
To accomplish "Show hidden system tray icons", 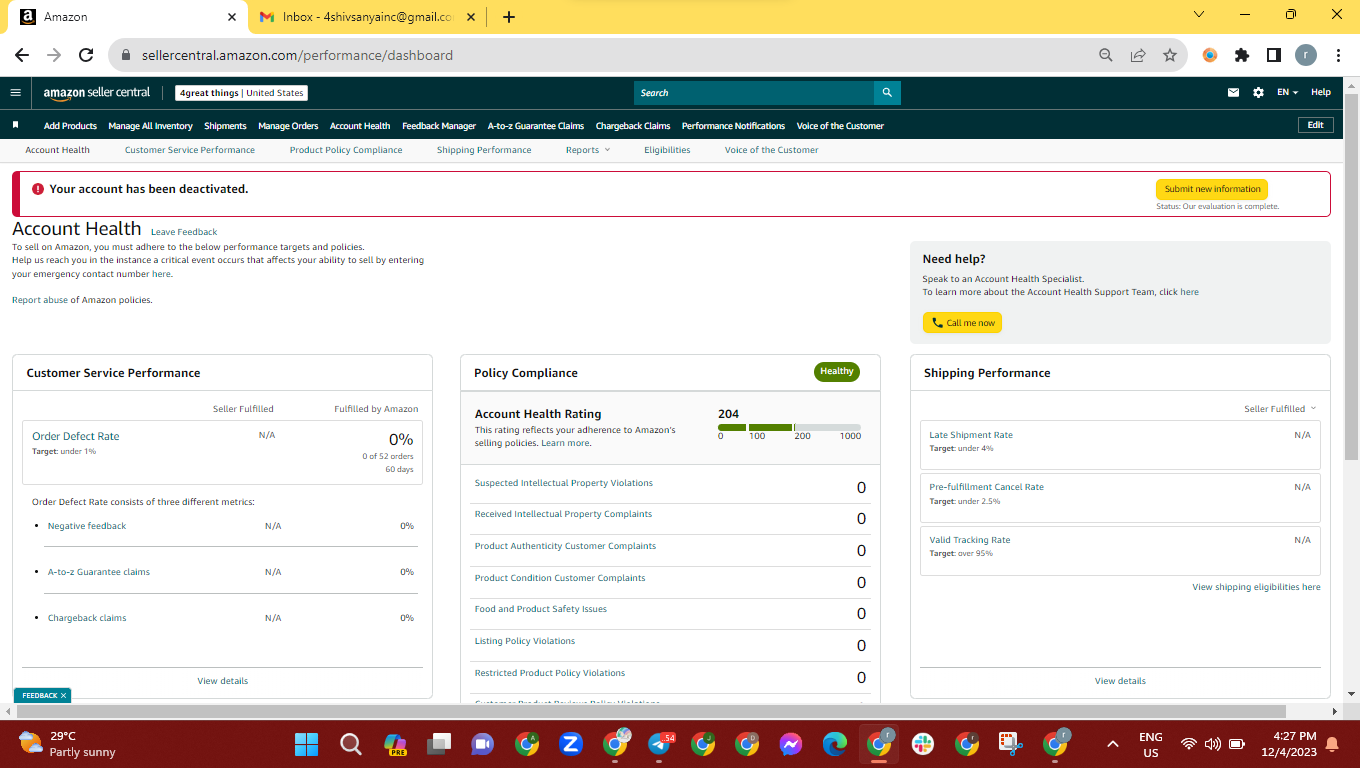I will (1112, 744).
